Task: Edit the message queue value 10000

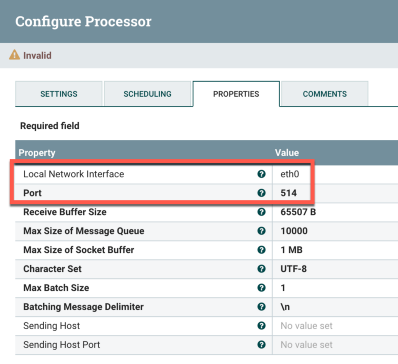Action: (x=294, y=231)
